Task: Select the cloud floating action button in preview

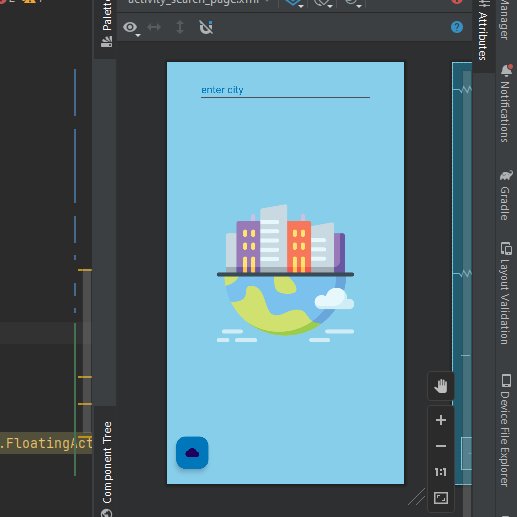Action: pos(192,453)
